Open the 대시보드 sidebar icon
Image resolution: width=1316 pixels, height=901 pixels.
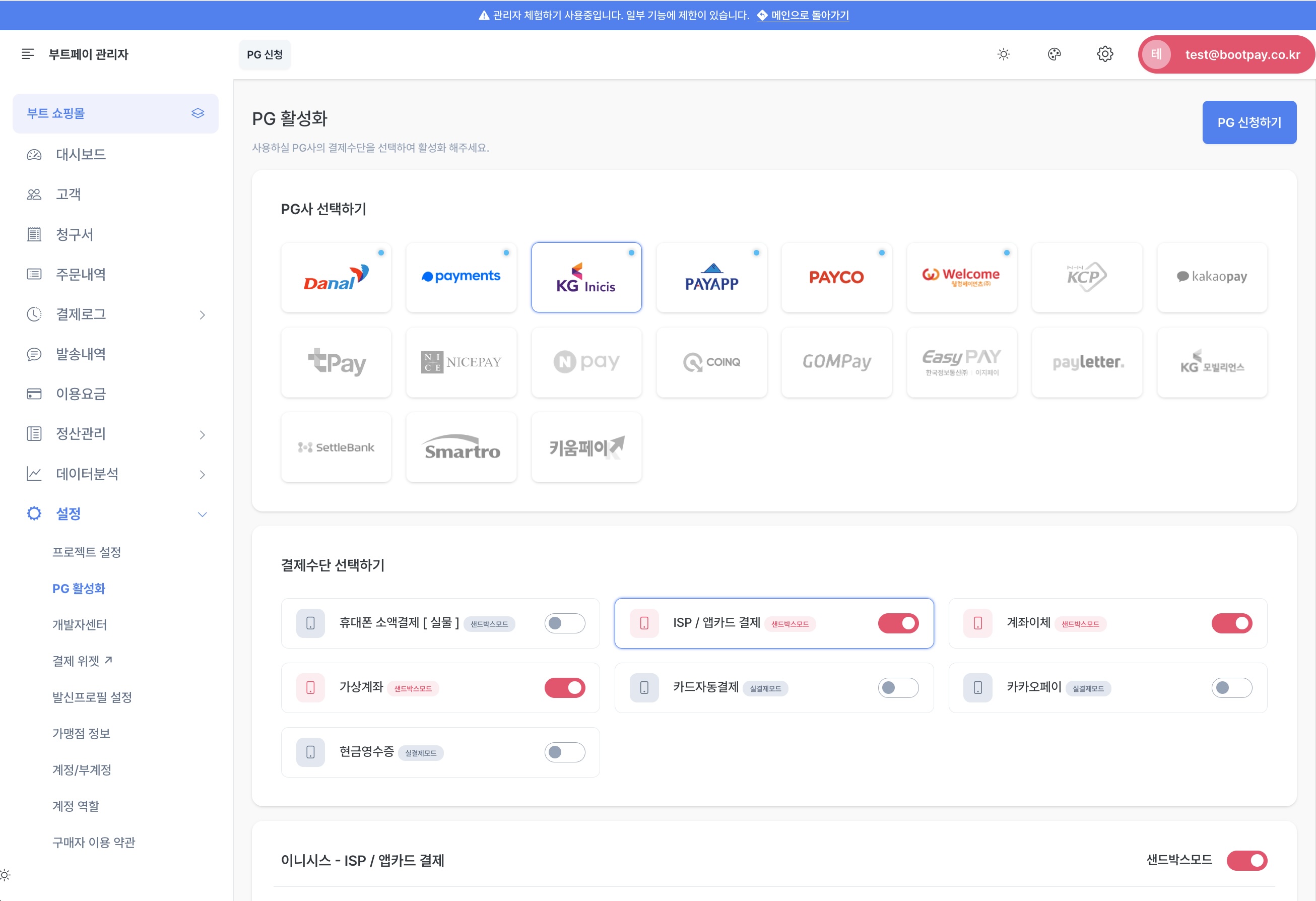tap(33, 154)
